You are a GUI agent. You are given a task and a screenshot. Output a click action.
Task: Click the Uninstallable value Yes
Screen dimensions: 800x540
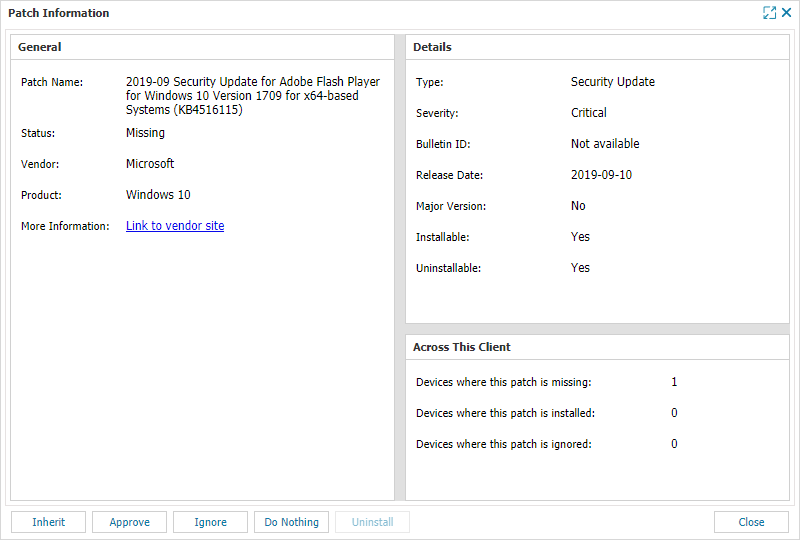point(580,268)
